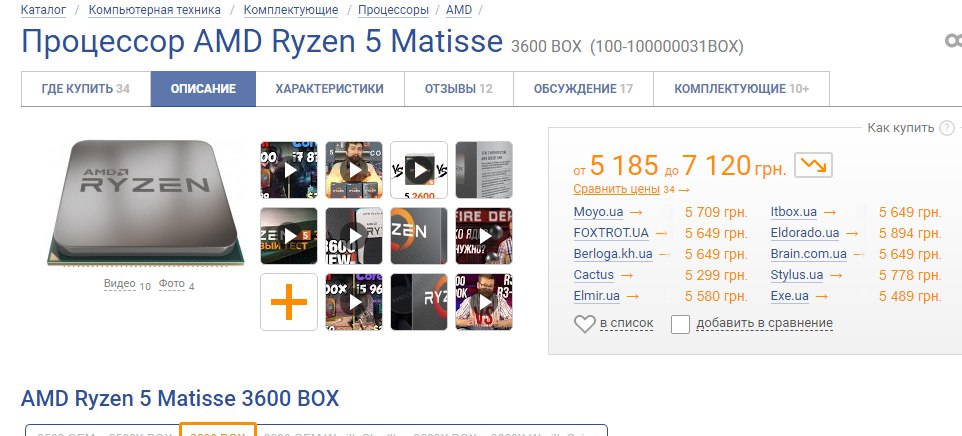Play the video of the bearded man with Ryzen boxes
Image resolution: width=962 pixels, height=436 pixels.
[x=354, y=170]
